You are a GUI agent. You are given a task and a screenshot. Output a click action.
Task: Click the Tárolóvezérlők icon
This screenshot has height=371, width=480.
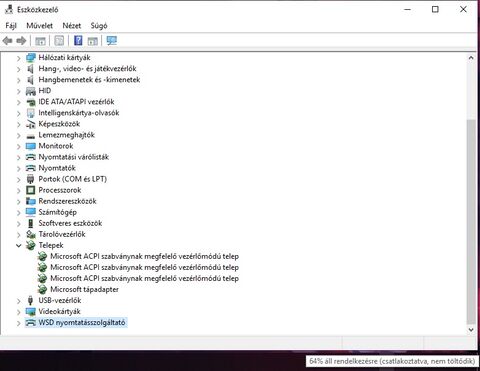coord(31,234)
